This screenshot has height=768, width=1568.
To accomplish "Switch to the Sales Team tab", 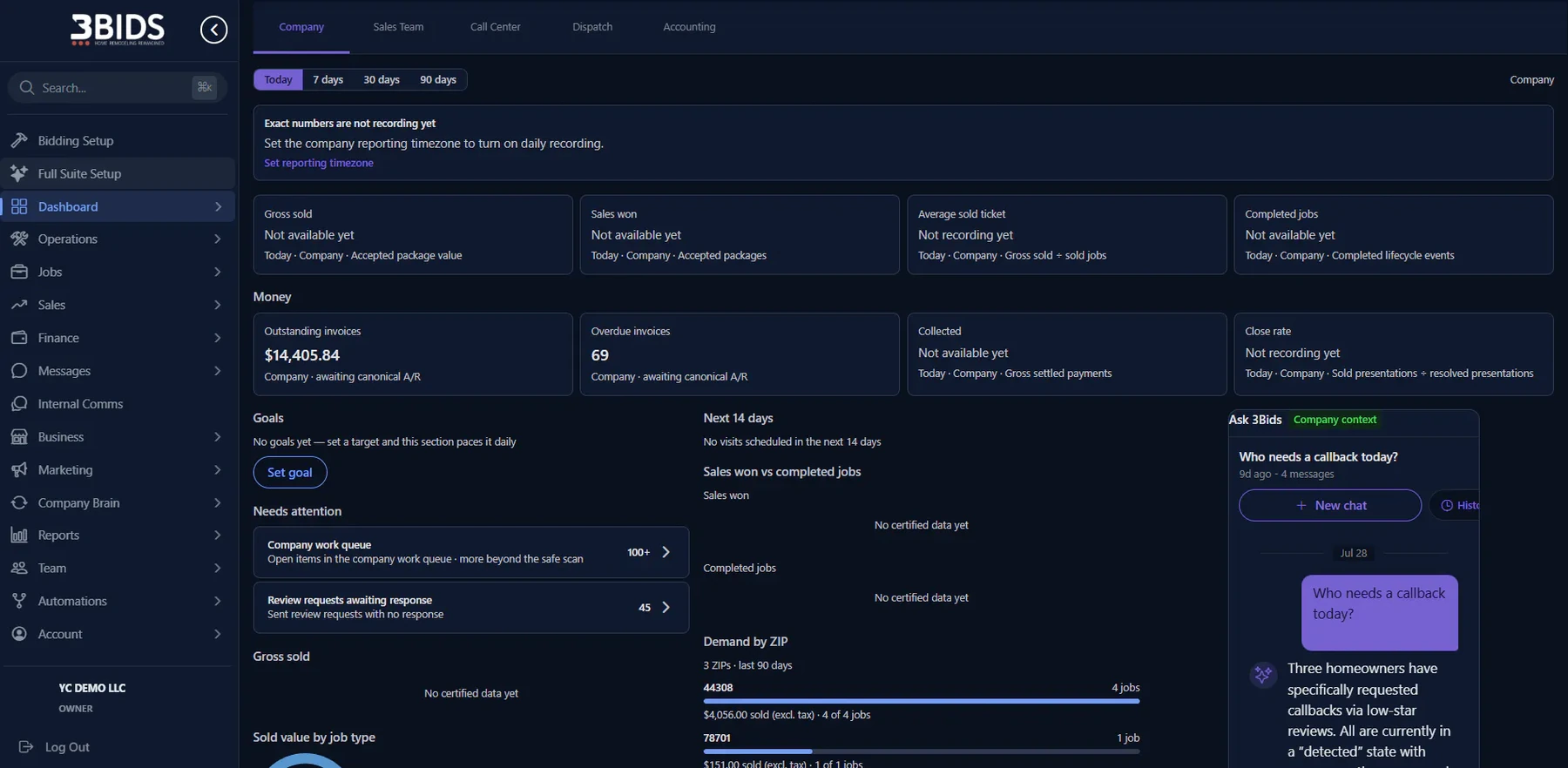I will pos(398,27).
